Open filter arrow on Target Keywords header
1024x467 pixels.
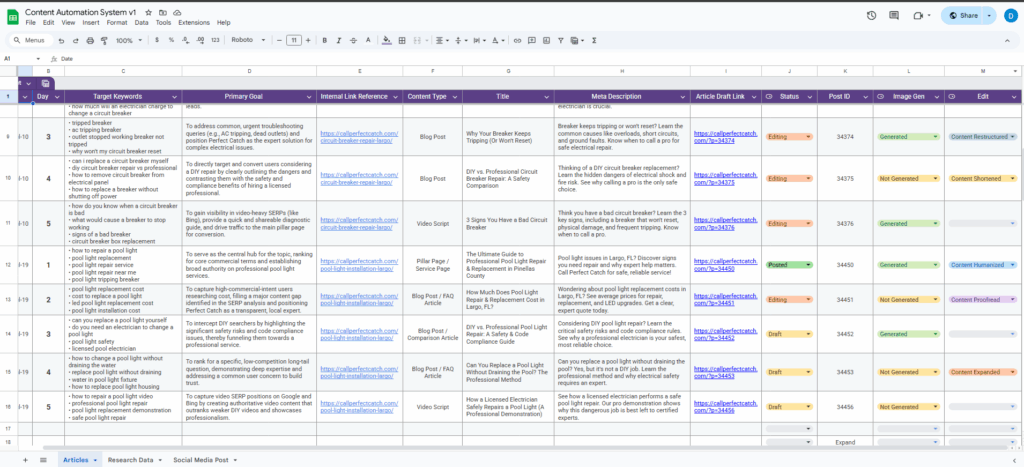click(x=172, y=97)
